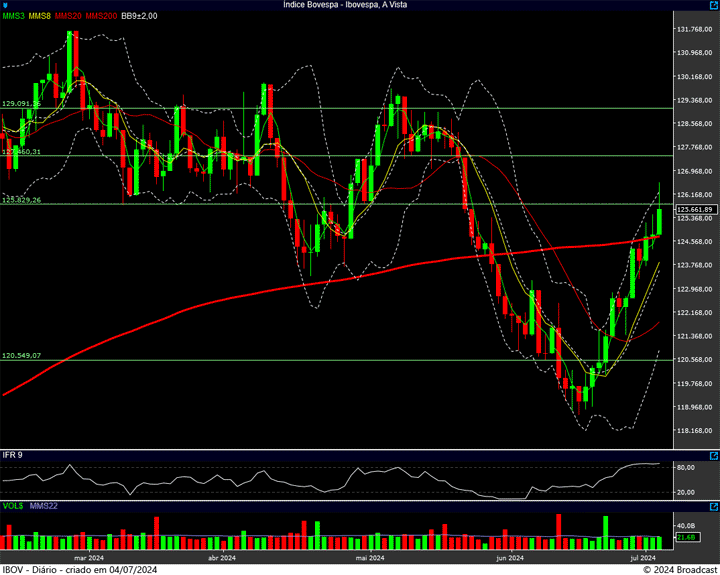The image size is (720, 575).
Task: Open the BB9±2,00 Bollinger Bands settings
Action: coord(140,16)
